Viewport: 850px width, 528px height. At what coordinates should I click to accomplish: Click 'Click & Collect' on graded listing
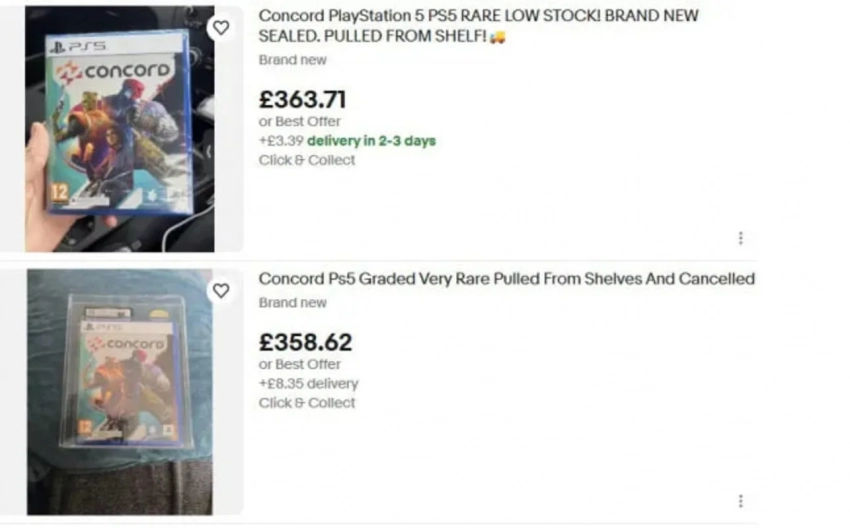tap(306, 403)
